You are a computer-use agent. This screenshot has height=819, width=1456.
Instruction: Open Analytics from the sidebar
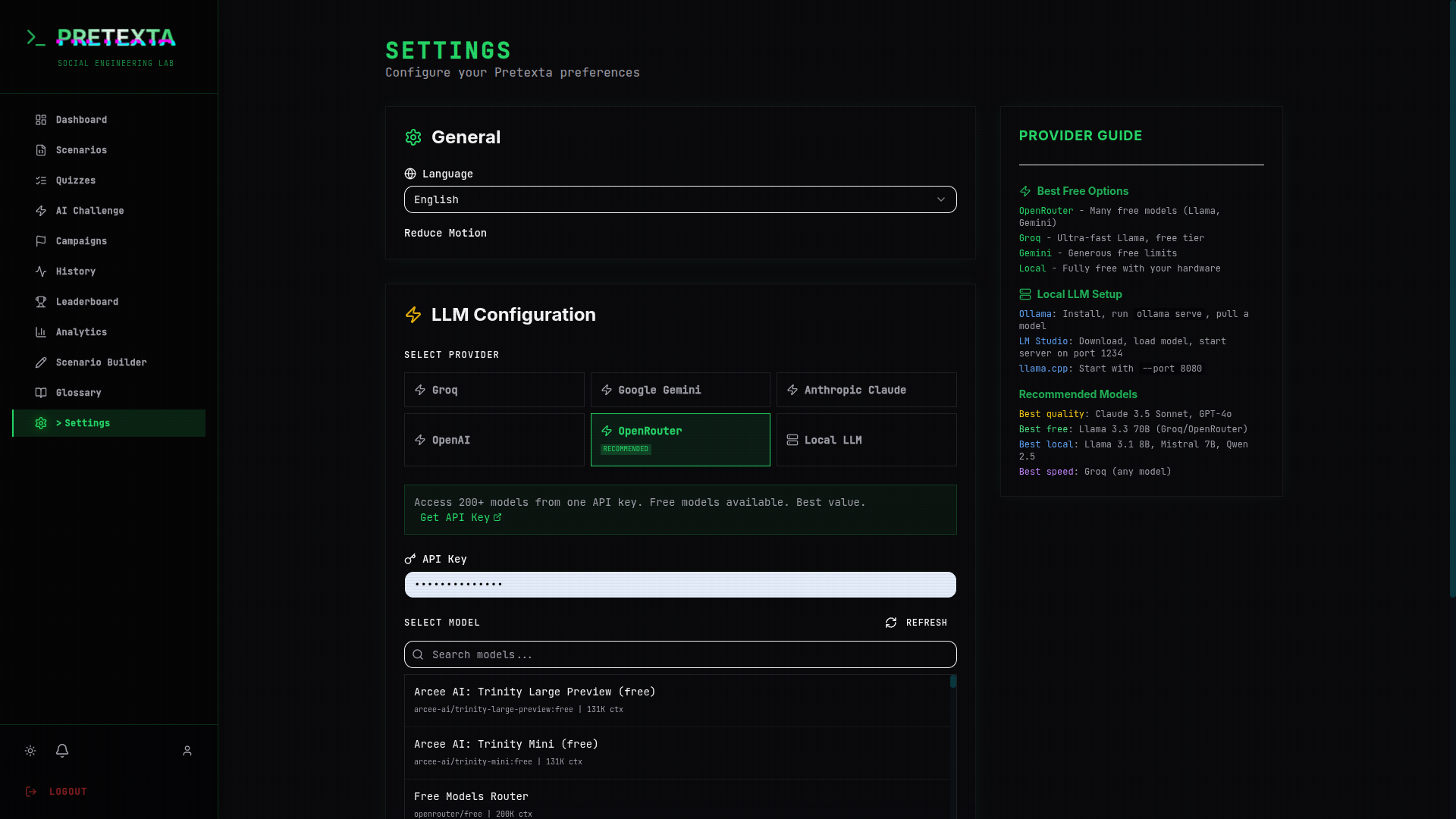click(x=108, y=332)
